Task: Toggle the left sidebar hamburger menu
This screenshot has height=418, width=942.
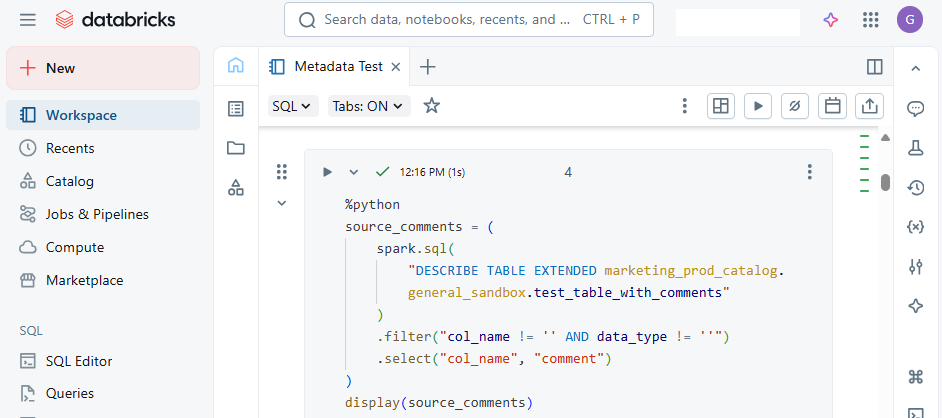Action: click(x=28, y=20)
